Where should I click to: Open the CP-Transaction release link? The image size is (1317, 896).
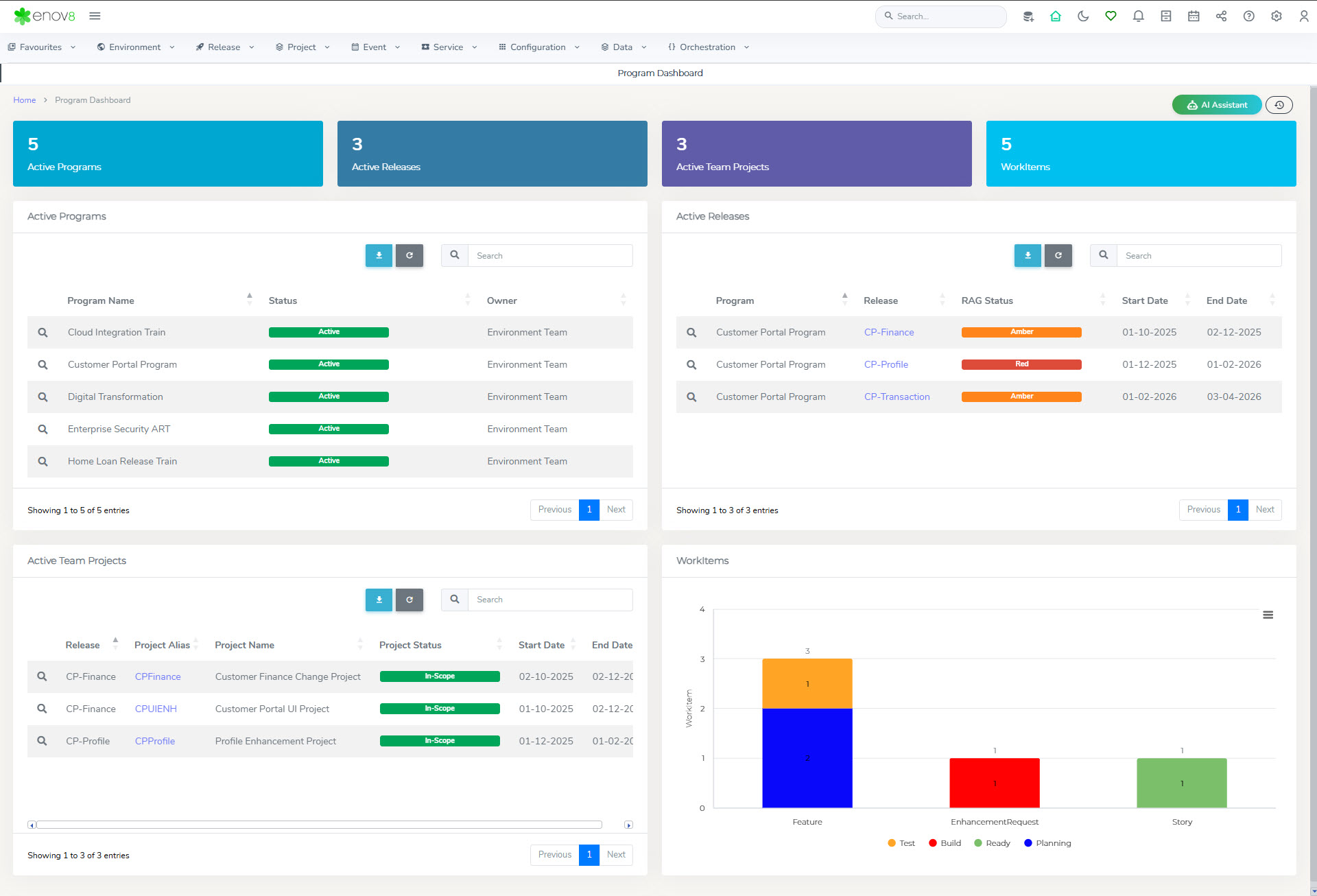[x=897, y=397]
